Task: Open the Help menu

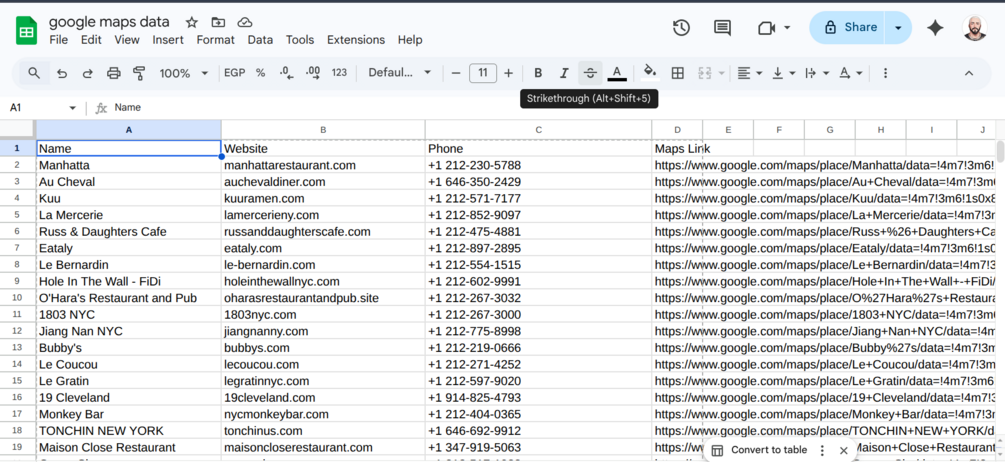Action: (x=410, y=40)
